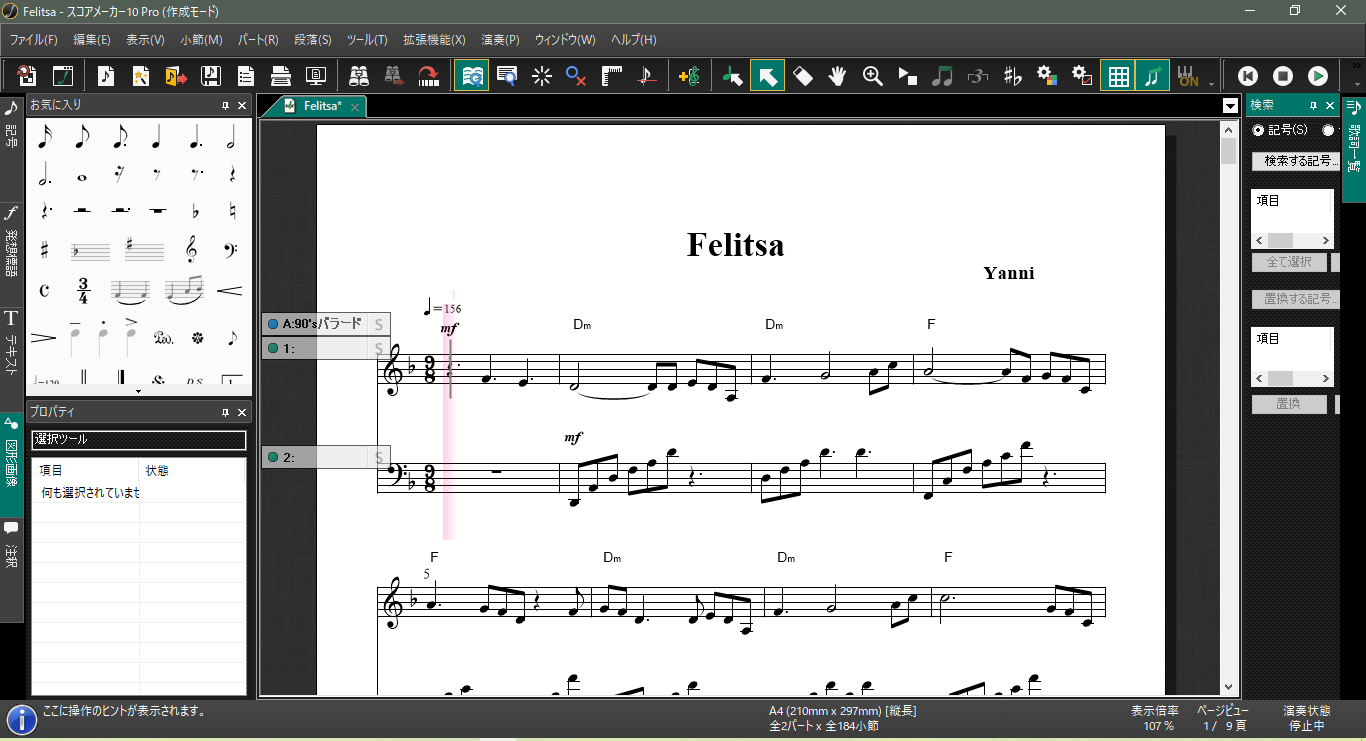This screenshot has height=741, width=1366.
Task: Toggle solo S for part 1
Action: tap(379, 349)
